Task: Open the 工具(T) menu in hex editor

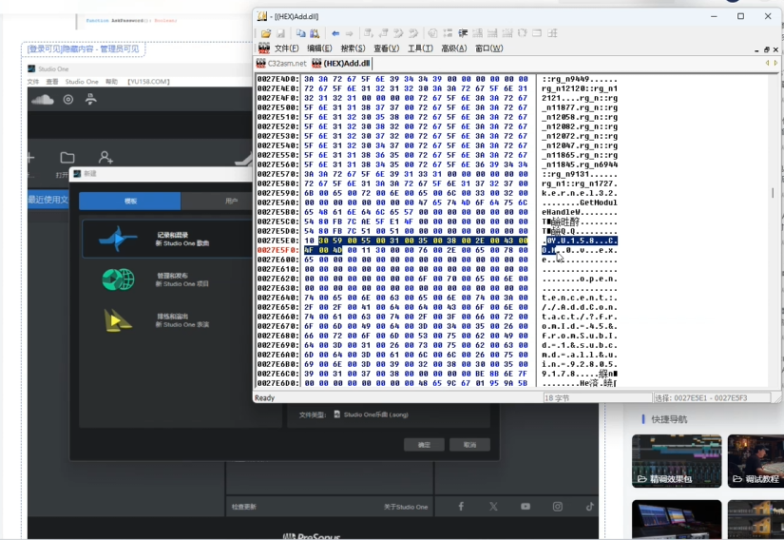Action: point(420,48)
